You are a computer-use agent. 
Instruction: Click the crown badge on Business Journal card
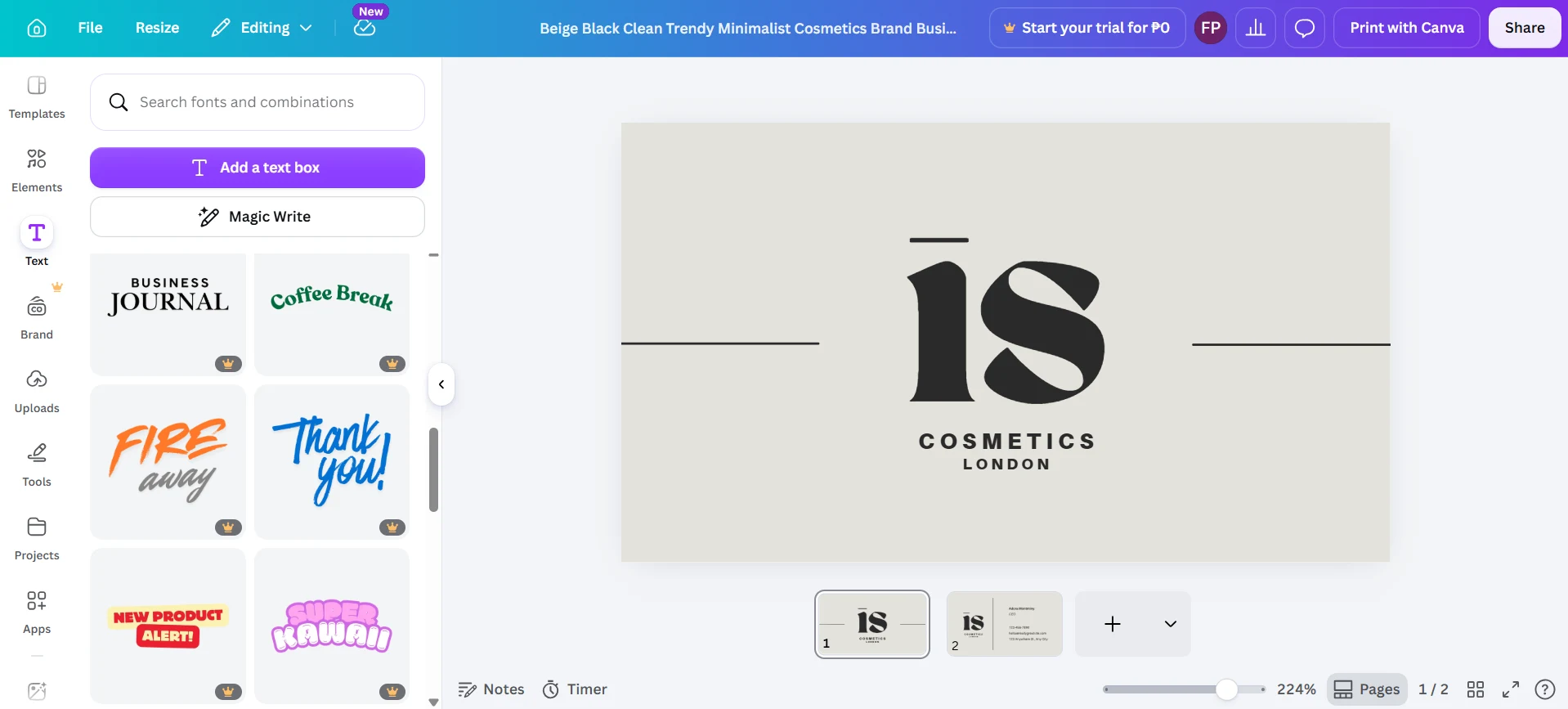[x=228, y=364]
